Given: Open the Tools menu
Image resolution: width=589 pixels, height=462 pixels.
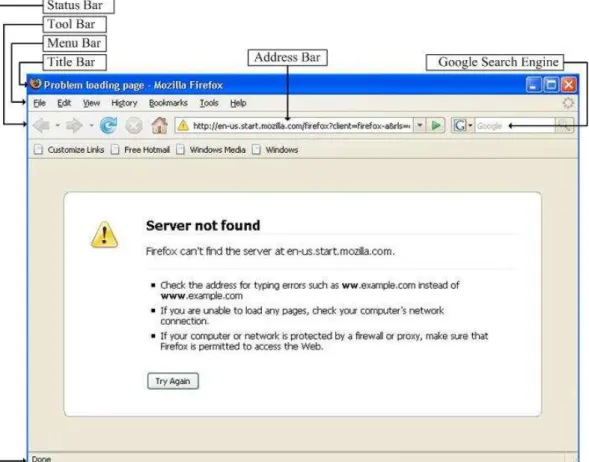Looking at the screenshot, I should 209,103.
